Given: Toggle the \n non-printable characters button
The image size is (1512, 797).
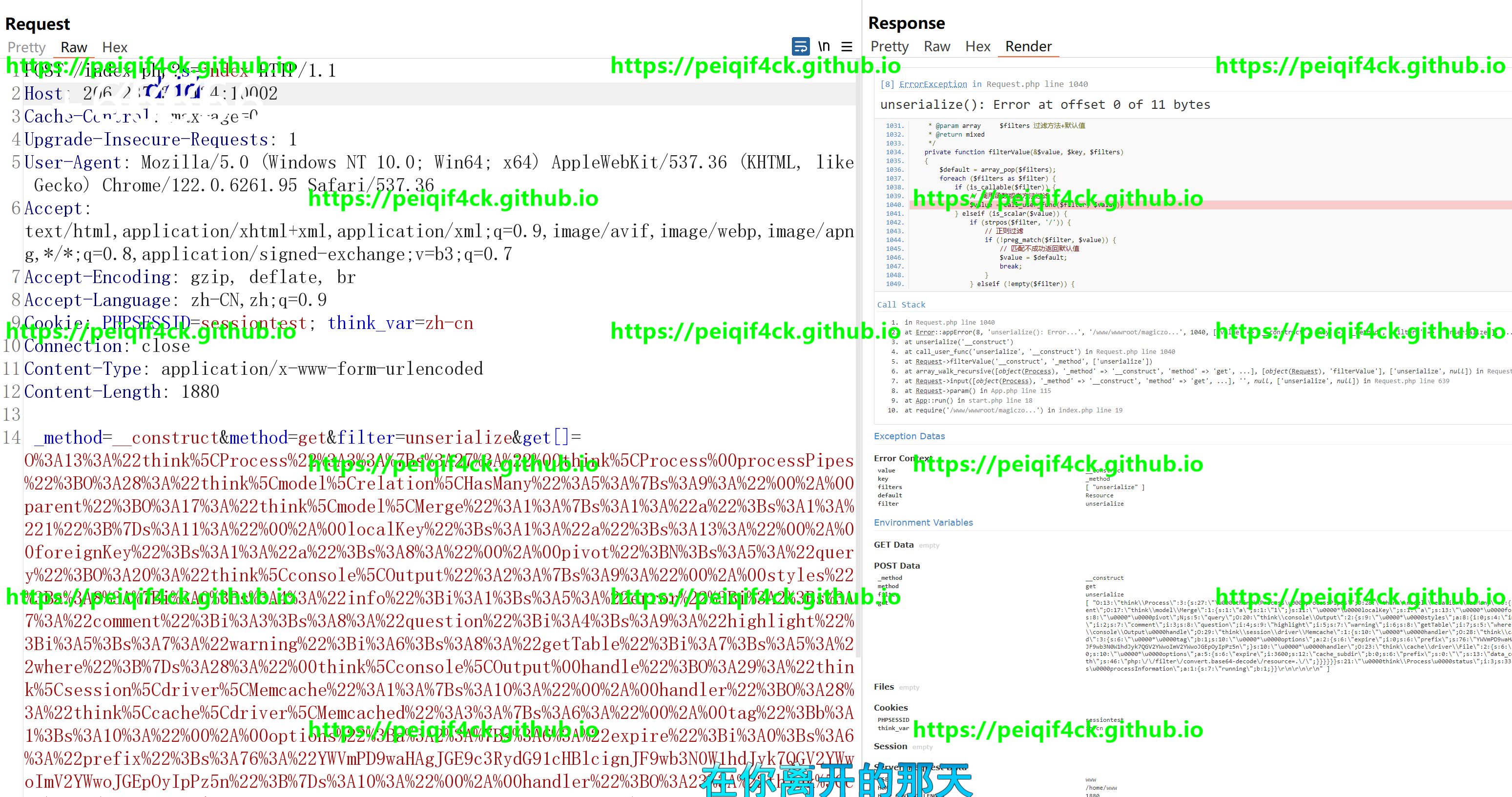Looking at the screenshot, I should coord(824,46).
